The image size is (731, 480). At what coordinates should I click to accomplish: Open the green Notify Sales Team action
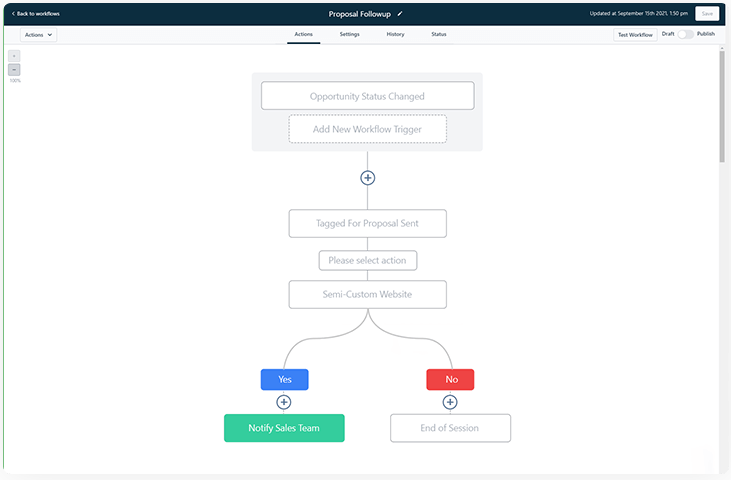click(x=284, y=428)
